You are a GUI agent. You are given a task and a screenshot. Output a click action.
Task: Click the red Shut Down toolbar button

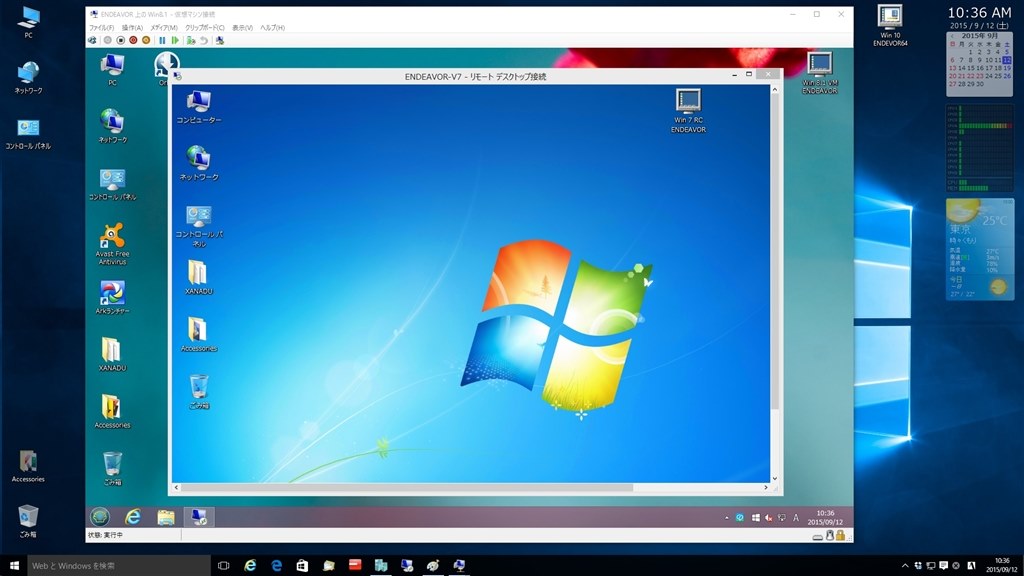coord(133,40)
